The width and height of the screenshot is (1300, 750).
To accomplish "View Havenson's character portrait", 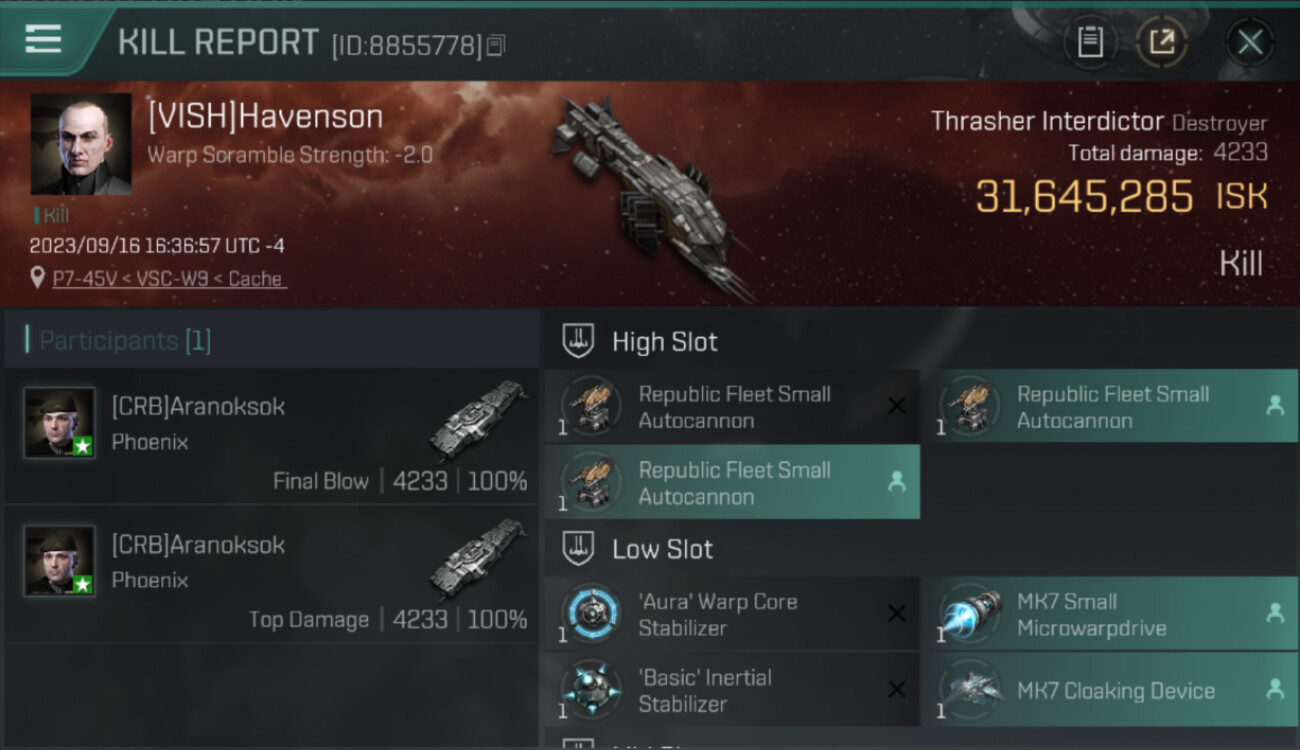I will [x=81, y=144].
